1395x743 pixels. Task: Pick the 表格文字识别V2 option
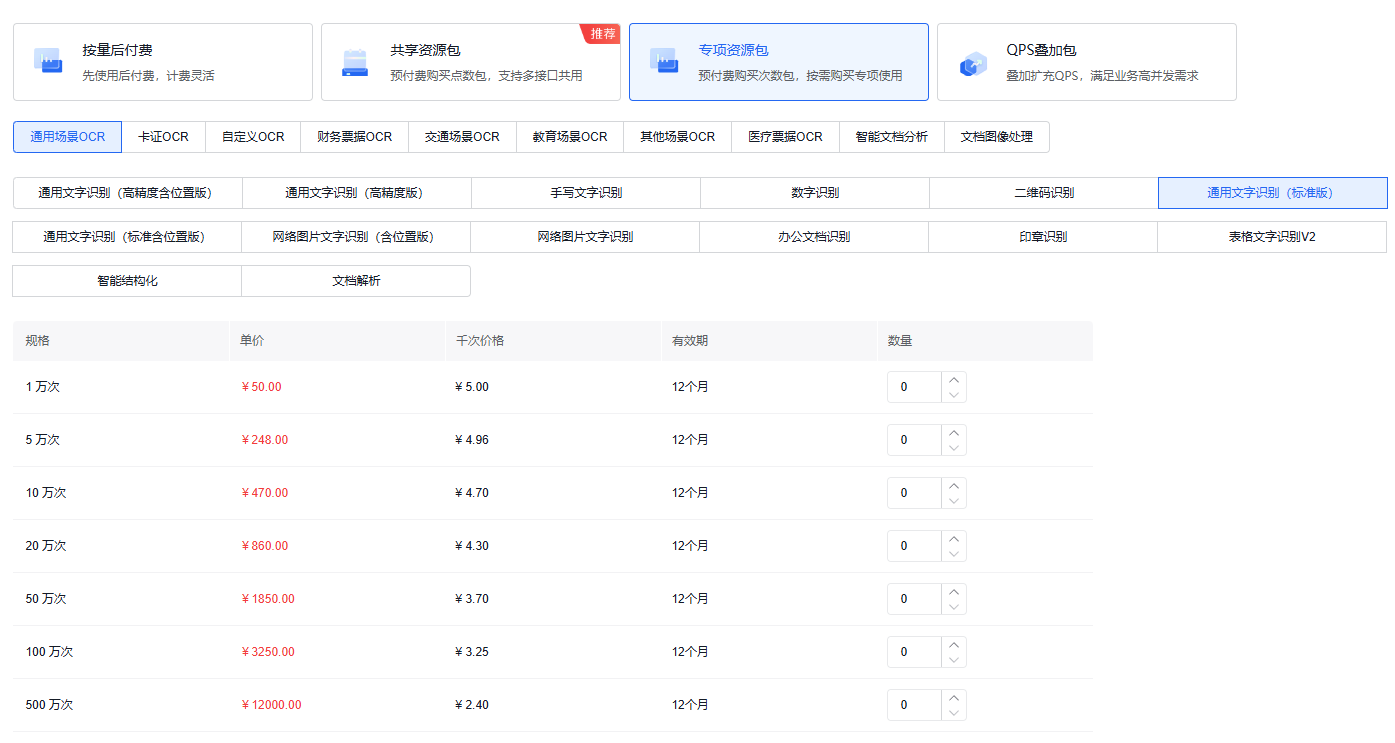(x=1271, y=237)
